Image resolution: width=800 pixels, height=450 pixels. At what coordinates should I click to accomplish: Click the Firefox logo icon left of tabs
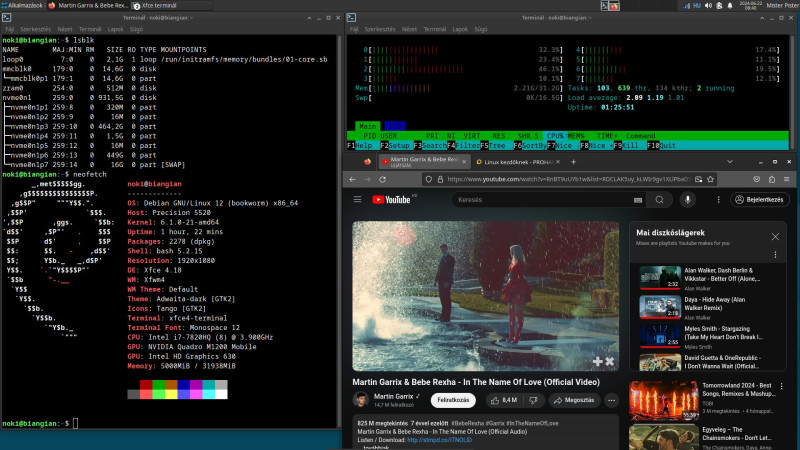367,162
